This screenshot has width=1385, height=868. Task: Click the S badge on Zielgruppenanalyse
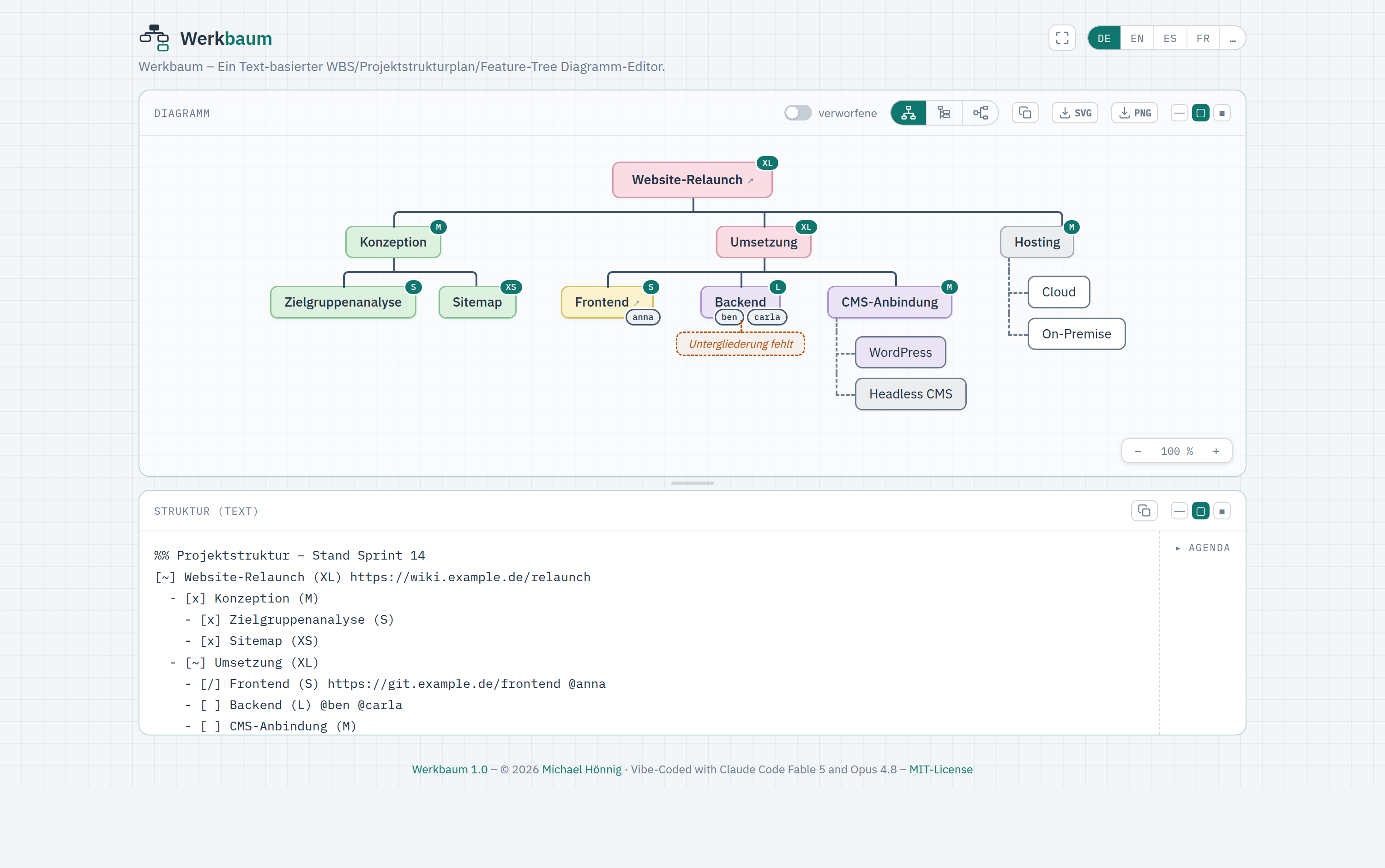pos(413,287)
